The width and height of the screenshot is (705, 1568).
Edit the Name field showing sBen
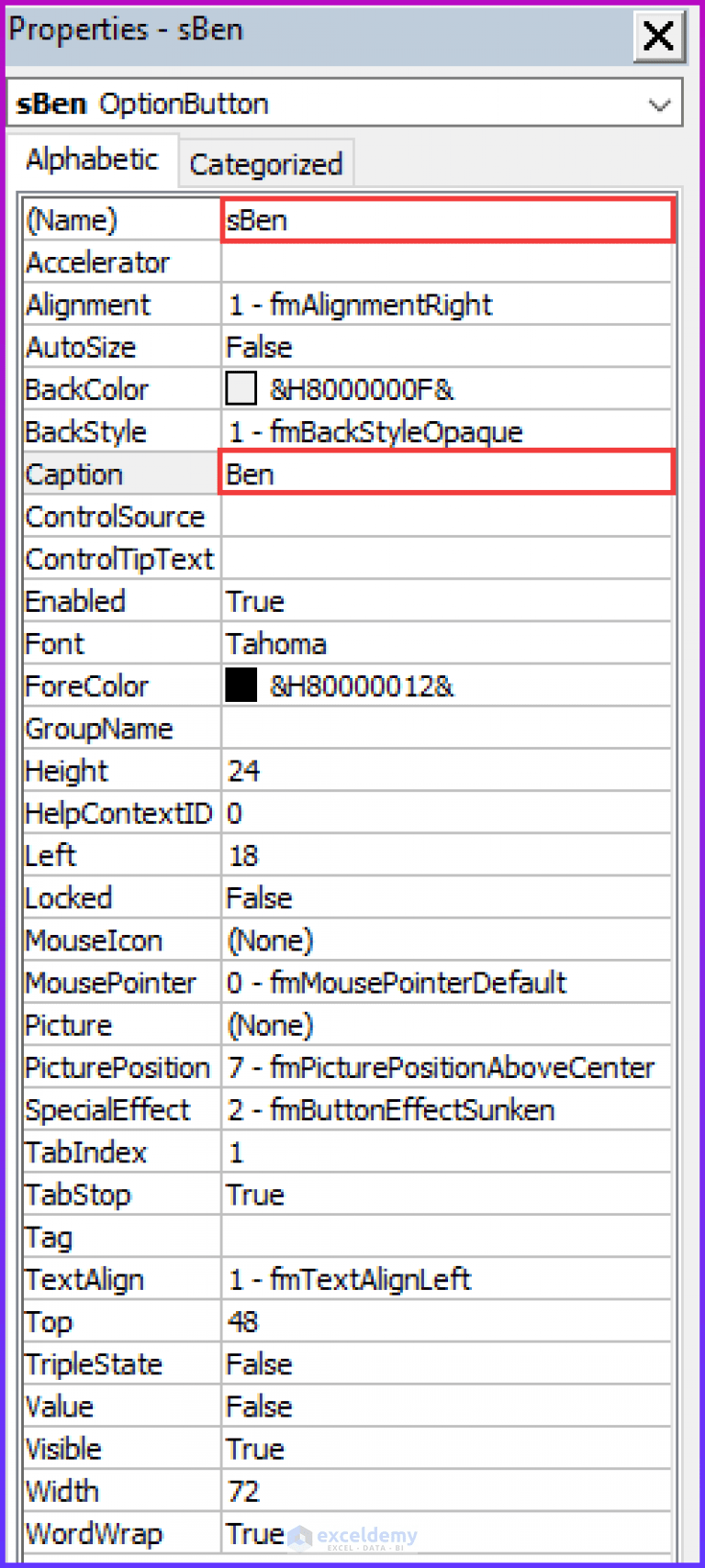coord(447,219)
